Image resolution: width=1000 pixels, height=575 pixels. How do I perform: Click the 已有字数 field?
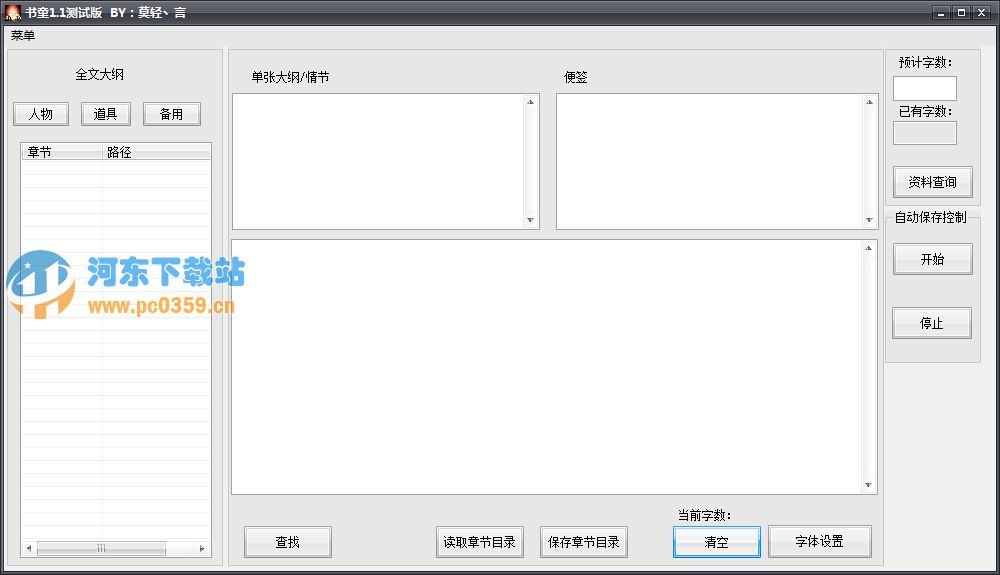coord(925,133)
